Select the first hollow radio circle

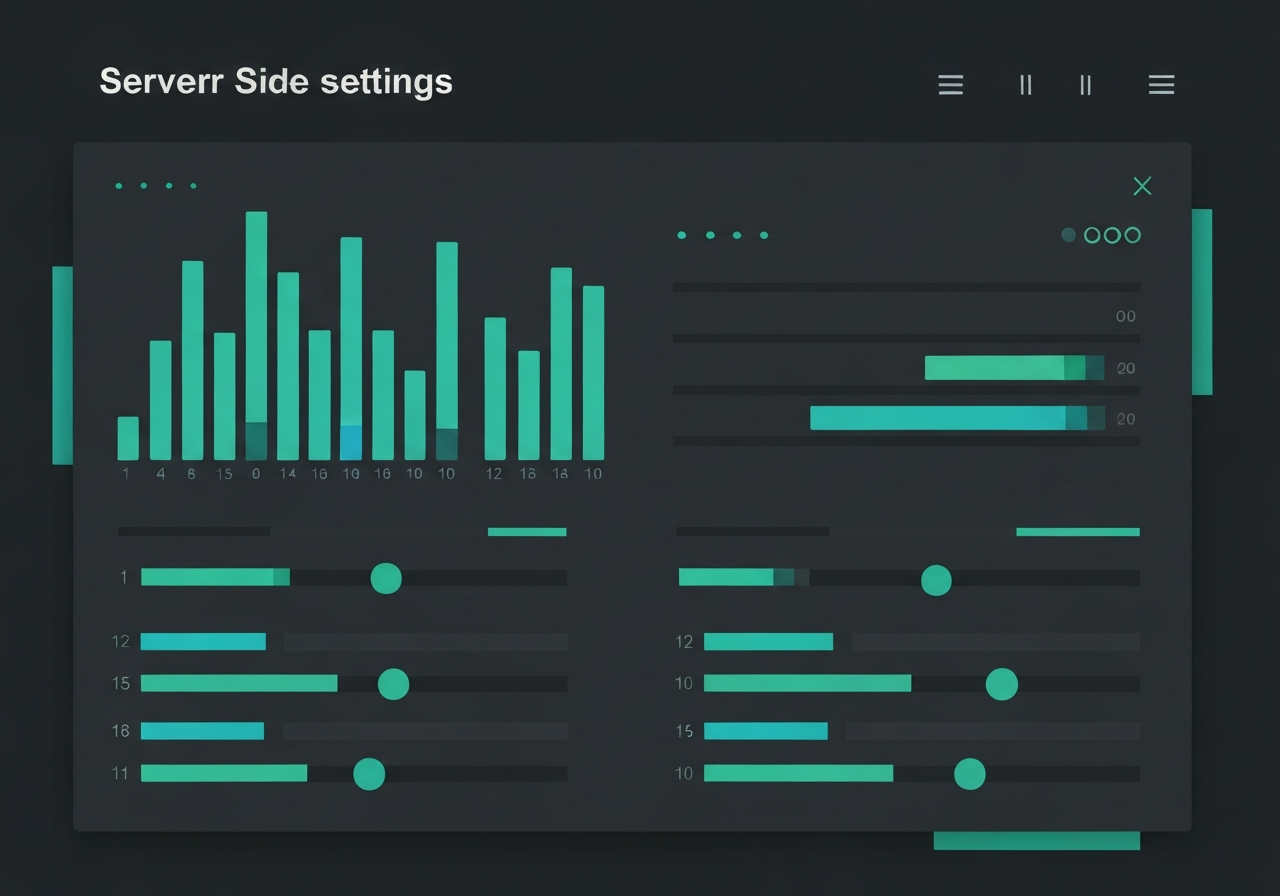click(x=1092, y=235)
